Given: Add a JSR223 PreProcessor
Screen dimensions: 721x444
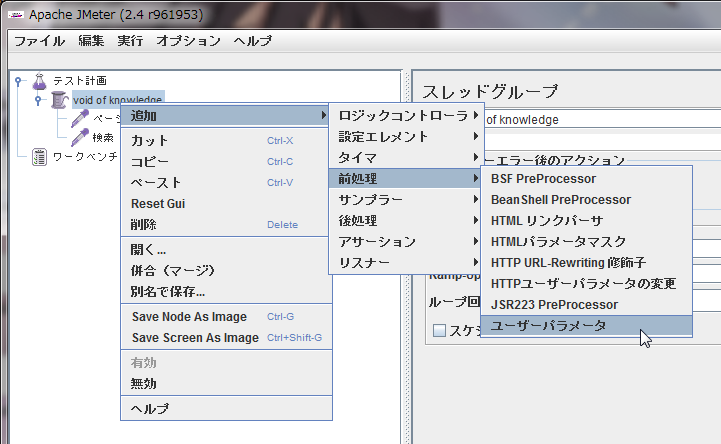Looking at the screenshot, I should pyautogui.click(x=586, y=305).
